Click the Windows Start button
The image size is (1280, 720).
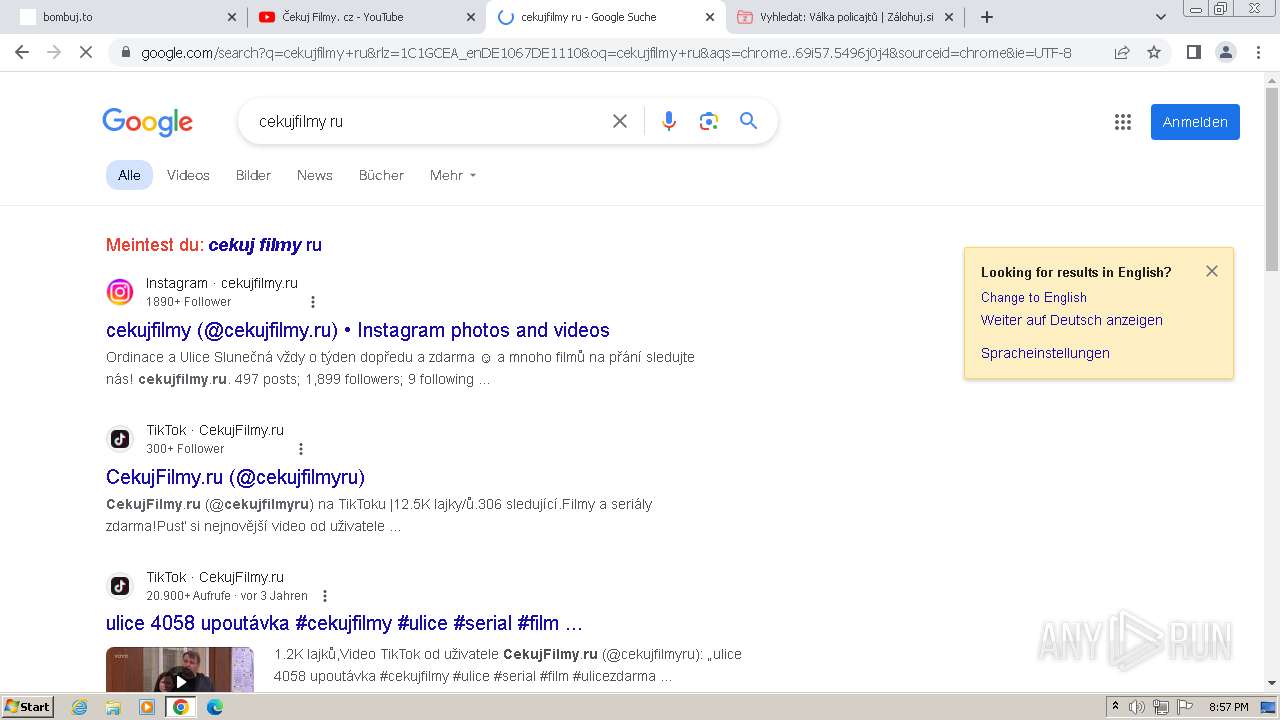click(x=27, y=707)
